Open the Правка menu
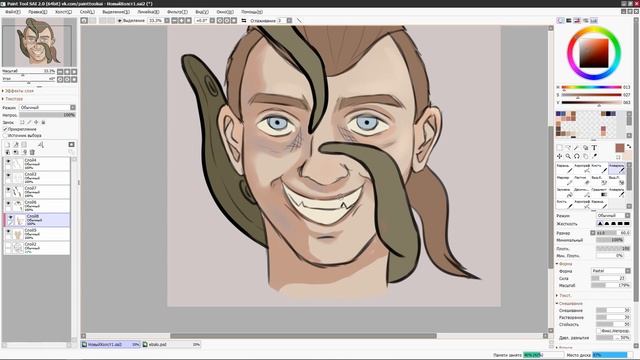640x360 pixels. [38, 12]
